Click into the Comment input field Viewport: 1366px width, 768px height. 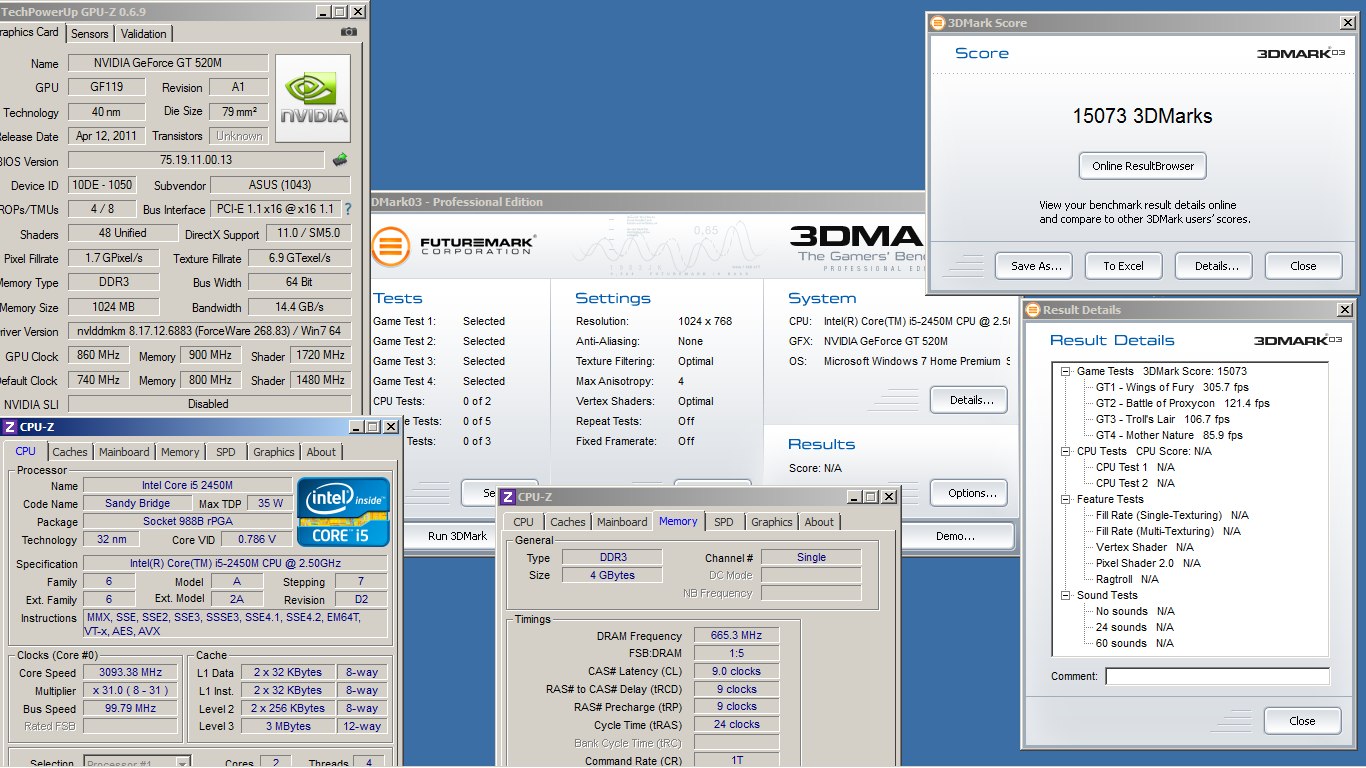1217,677
